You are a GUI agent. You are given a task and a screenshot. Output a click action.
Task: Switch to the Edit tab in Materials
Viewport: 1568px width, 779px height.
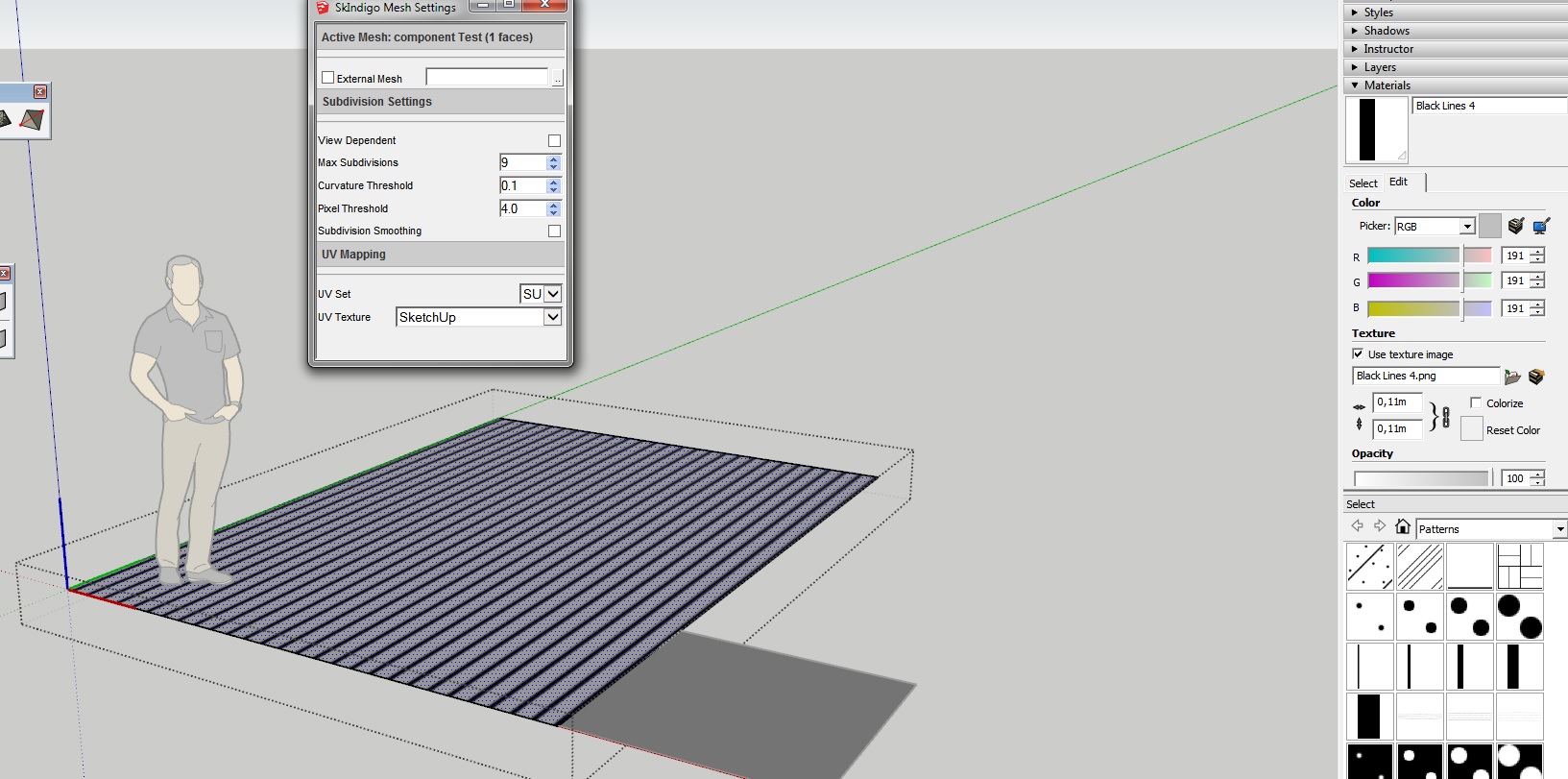tap(1398, 182)
